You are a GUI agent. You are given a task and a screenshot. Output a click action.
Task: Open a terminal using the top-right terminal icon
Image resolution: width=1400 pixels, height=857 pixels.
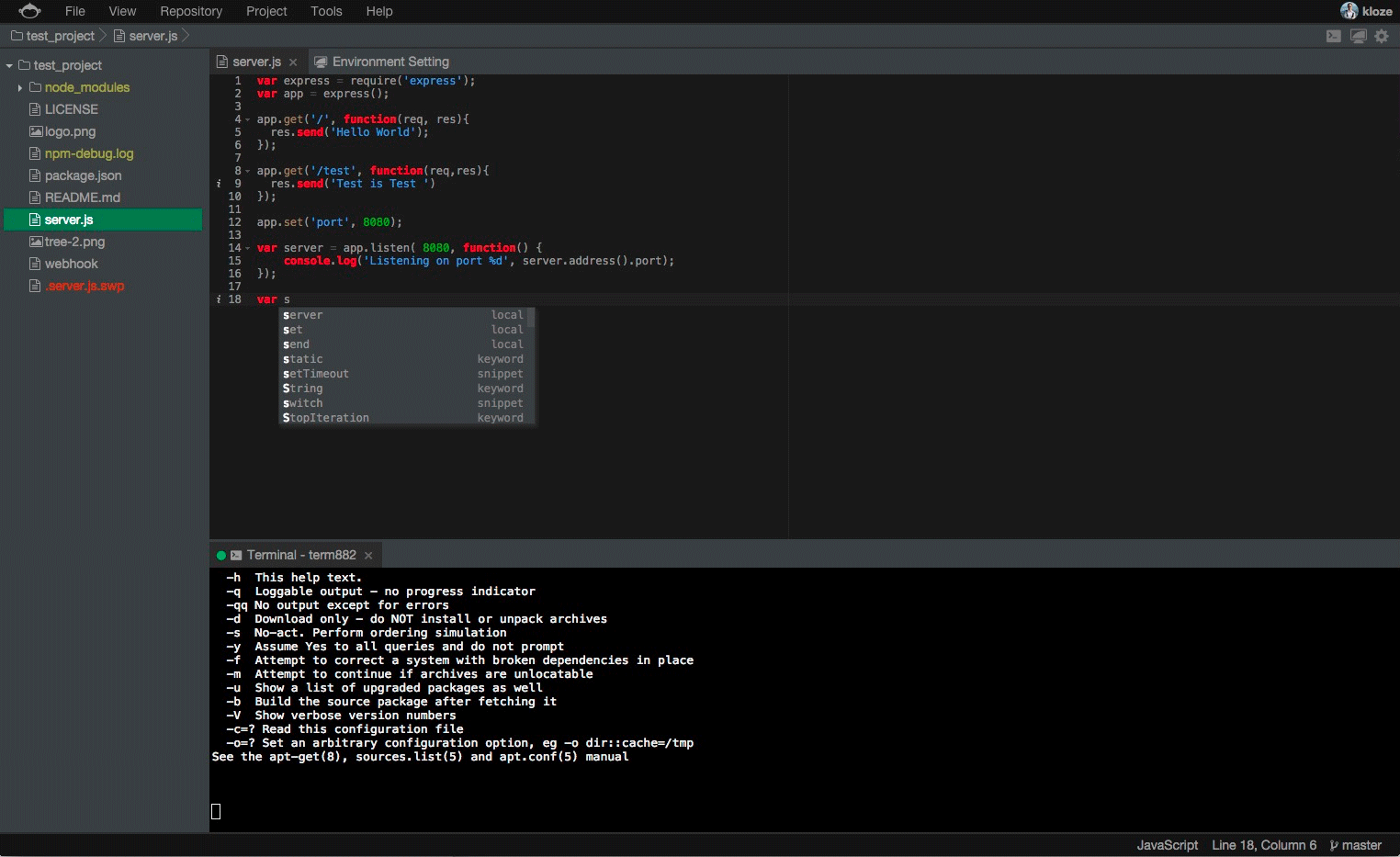[x=1334, y=36]
